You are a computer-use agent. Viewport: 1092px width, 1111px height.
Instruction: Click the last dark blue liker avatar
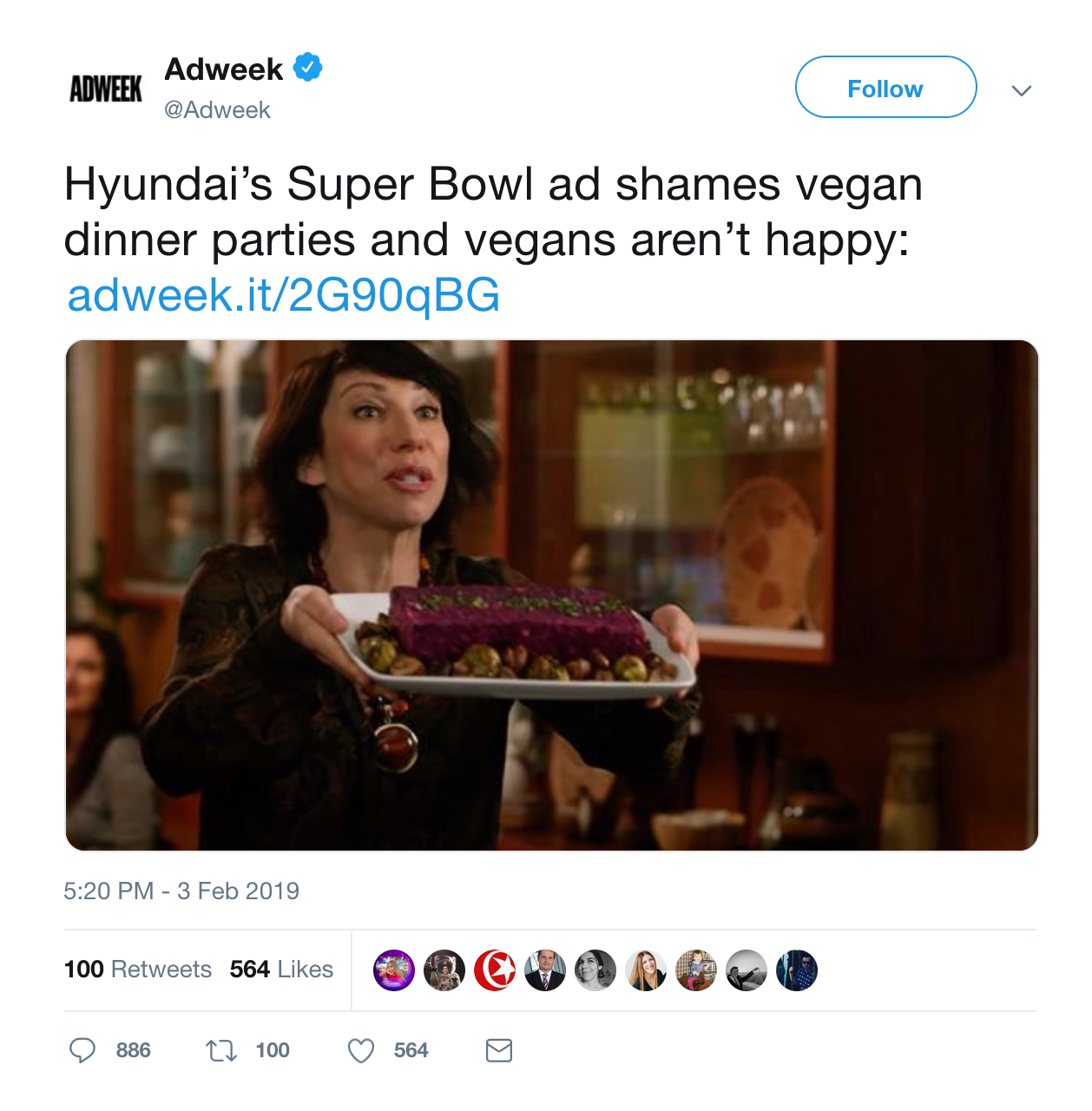[x=797, y=970]
